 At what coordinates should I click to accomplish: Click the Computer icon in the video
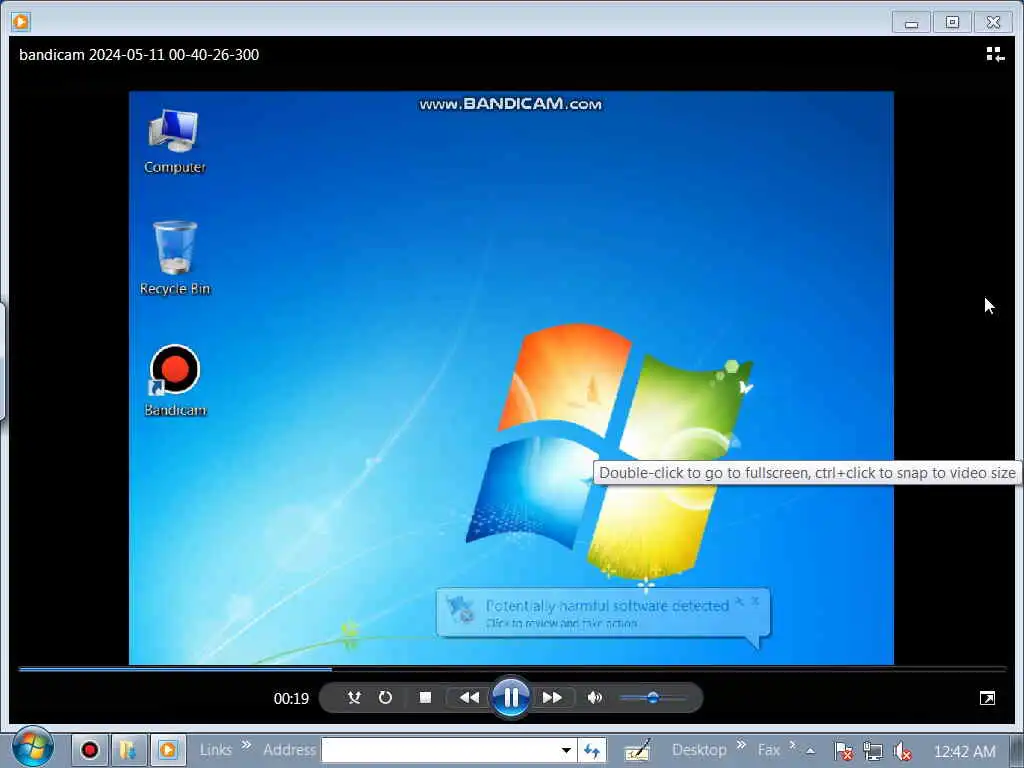click(174, 141)
